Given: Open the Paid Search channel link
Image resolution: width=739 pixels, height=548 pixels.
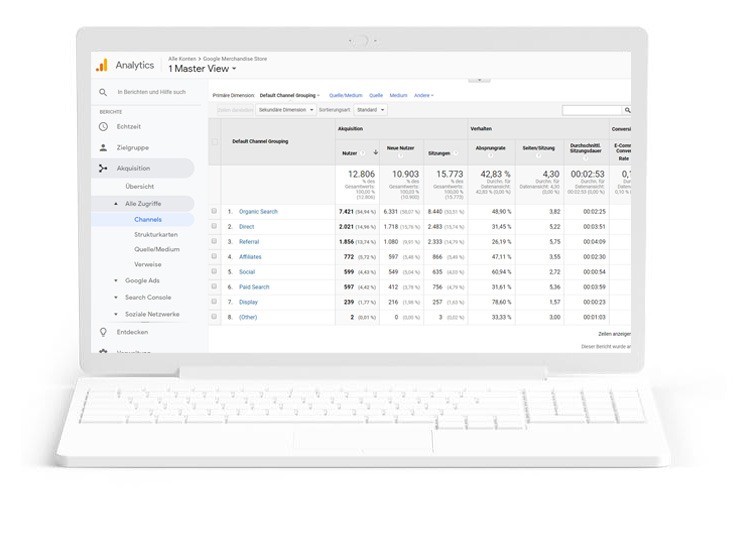Looking at the screenshot, I should (x=254, y=287).
